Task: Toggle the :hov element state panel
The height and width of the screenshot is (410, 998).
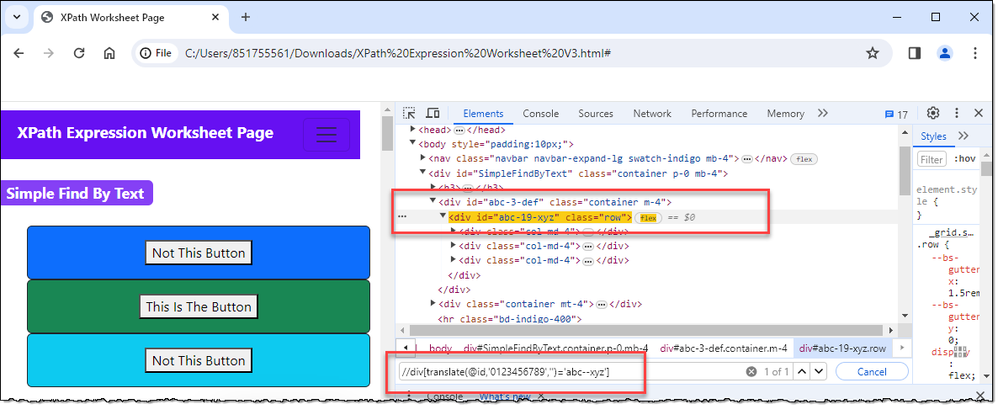Action: click(x=965, y=159)
